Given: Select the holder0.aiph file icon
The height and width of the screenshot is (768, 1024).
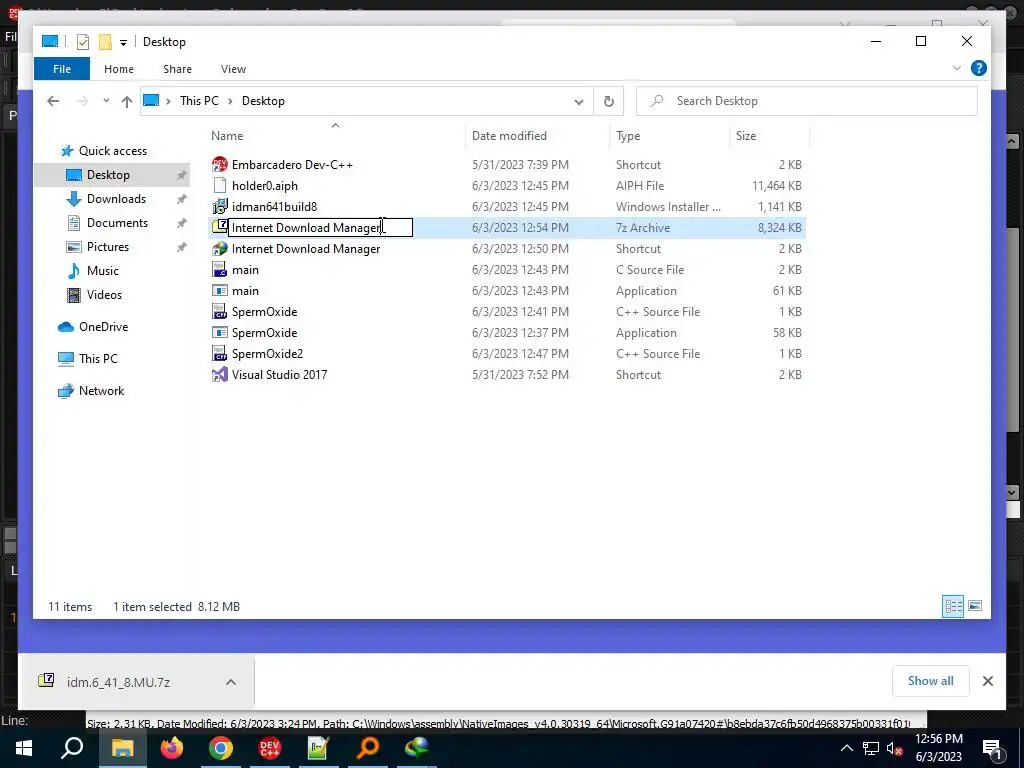Looking at the screenshot, I should click(219, 185).
